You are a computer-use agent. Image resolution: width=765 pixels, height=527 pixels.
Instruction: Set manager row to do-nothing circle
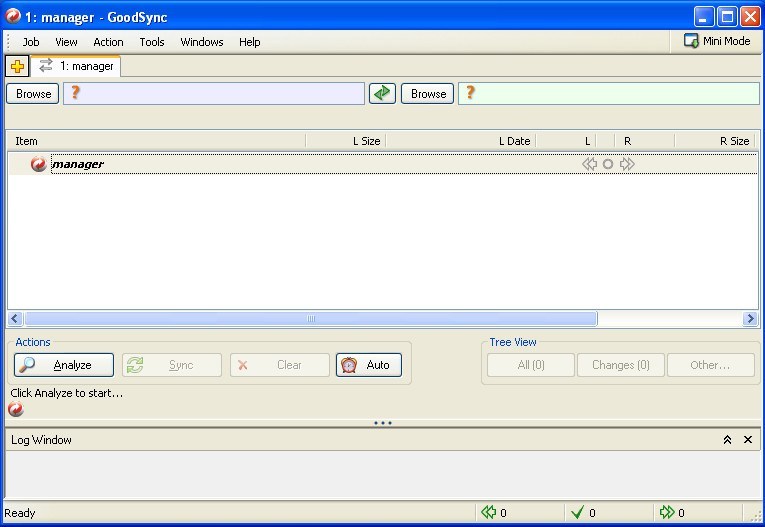pos(607,164)
